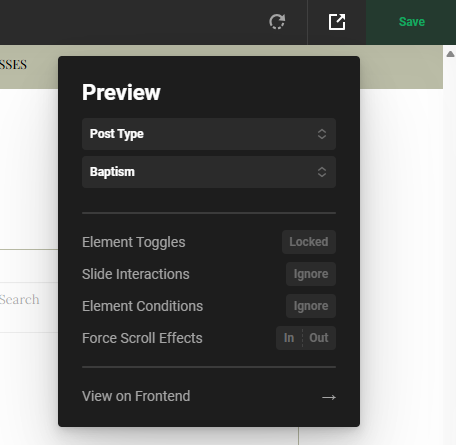Open the View on Frontend link
Image resolution: width=456 pixels, height=445 pixels.
(136, 396)
